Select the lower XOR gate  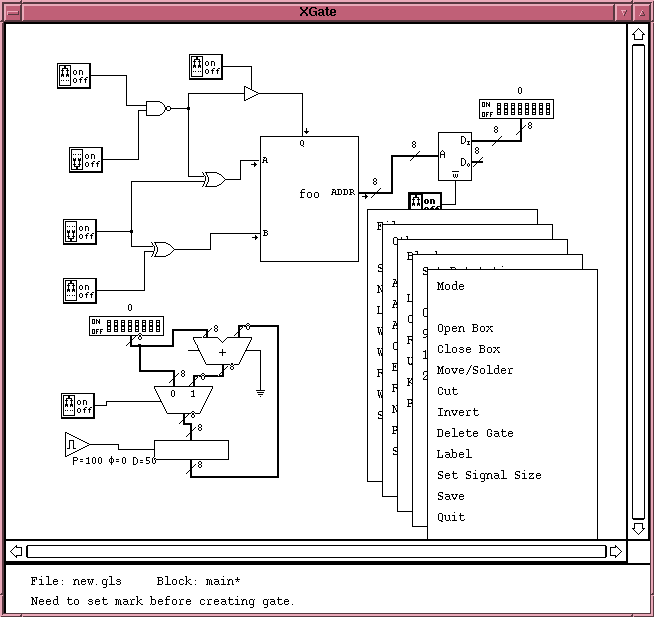(161, 249)
